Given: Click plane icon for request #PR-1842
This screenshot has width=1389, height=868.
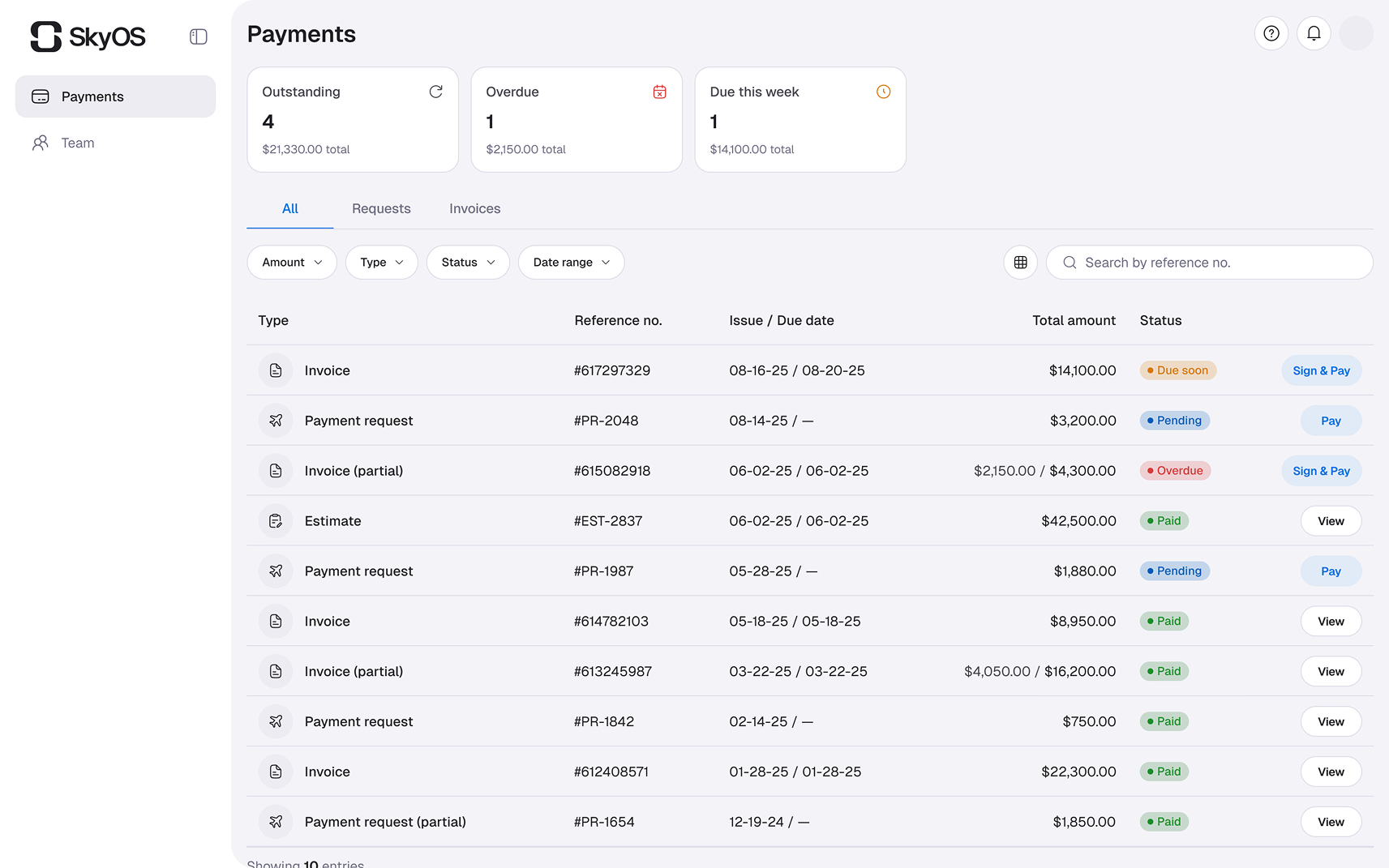Looking at the screenshot, I should pos(276,721).
